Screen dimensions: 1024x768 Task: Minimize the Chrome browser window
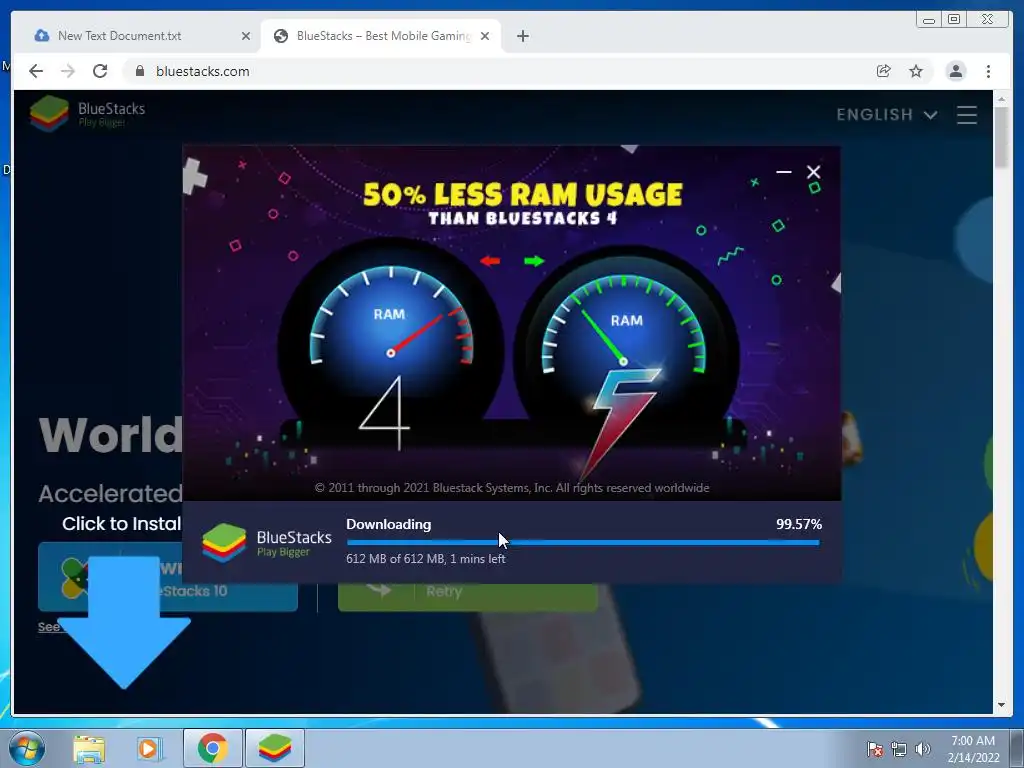pos(929,20)
